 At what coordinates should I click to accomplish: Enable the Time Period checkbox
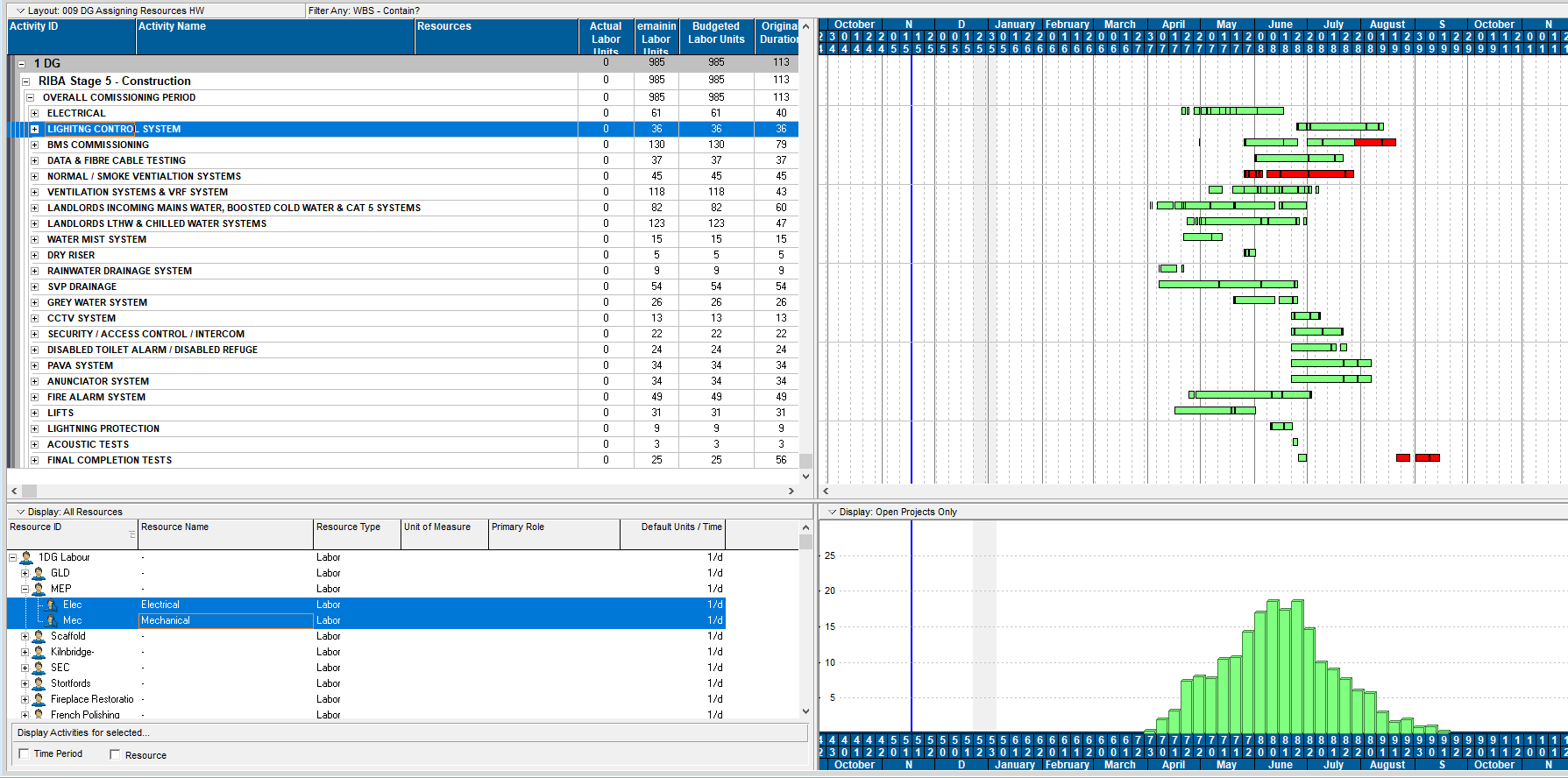click(24, 753)
